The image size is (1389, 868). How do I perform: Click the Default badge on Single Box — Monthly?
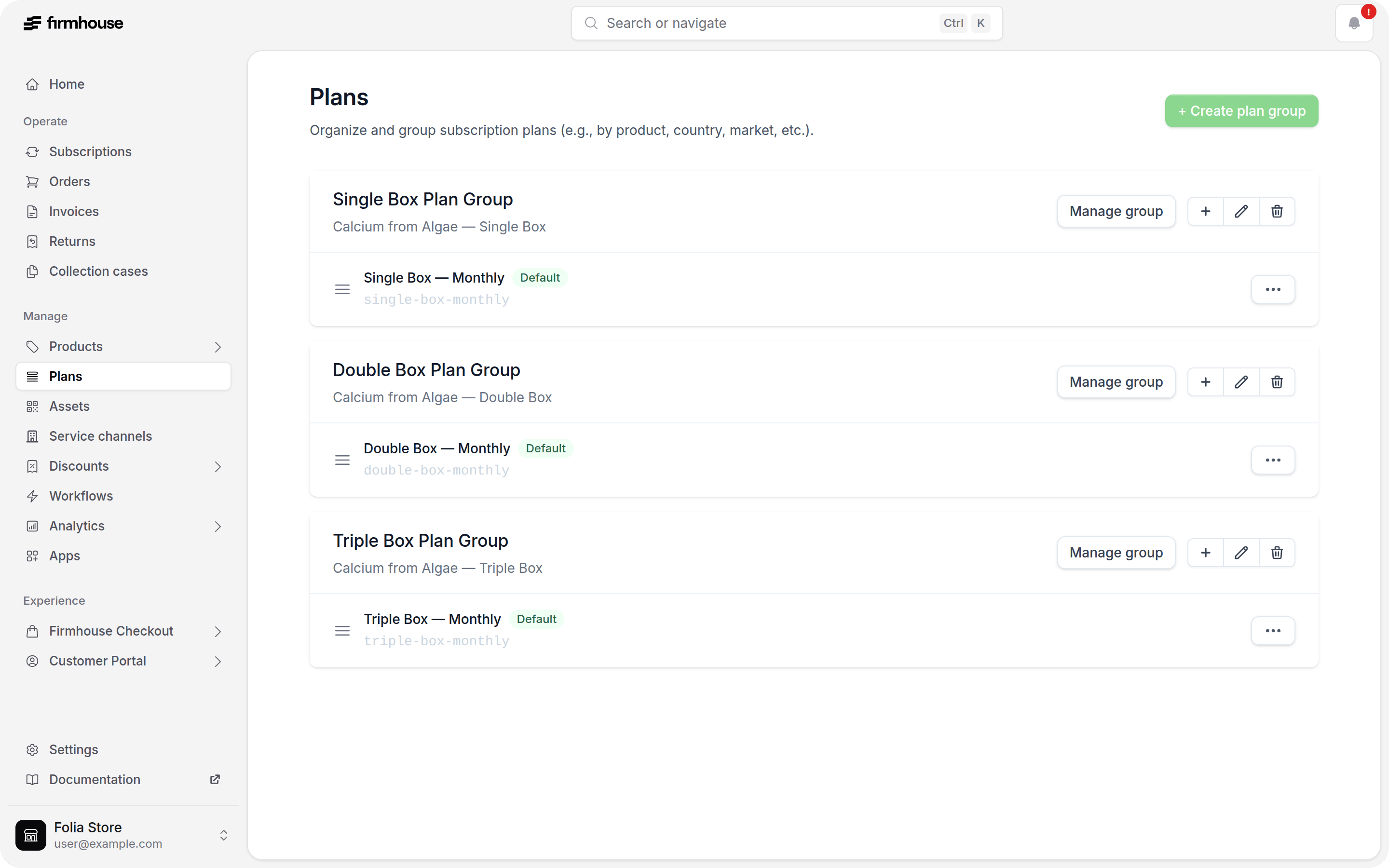pyautogui.click(x=540, y=278)
